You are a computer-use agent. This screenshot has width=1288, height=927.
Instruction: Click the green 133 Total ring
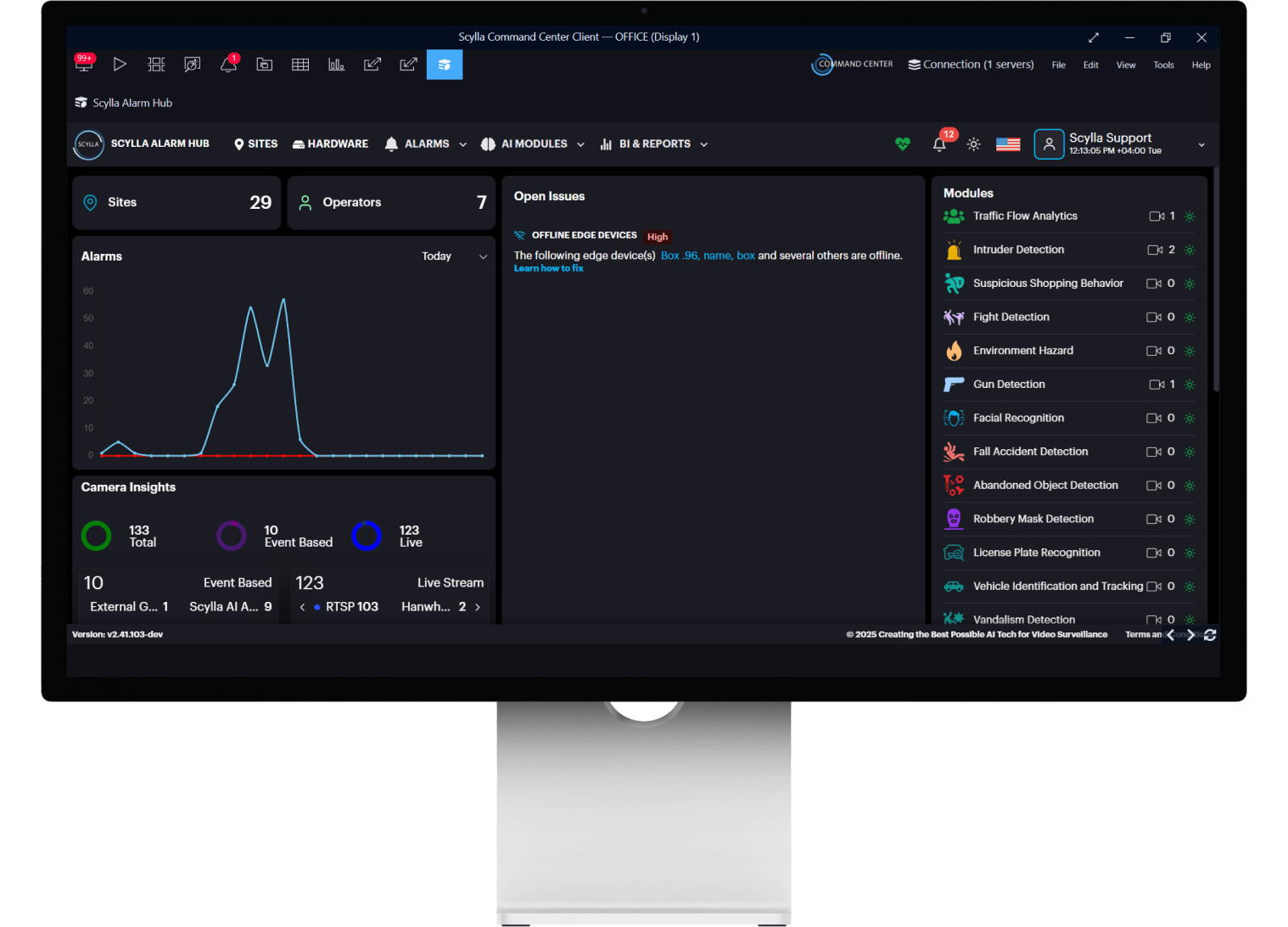pos(96,537)
